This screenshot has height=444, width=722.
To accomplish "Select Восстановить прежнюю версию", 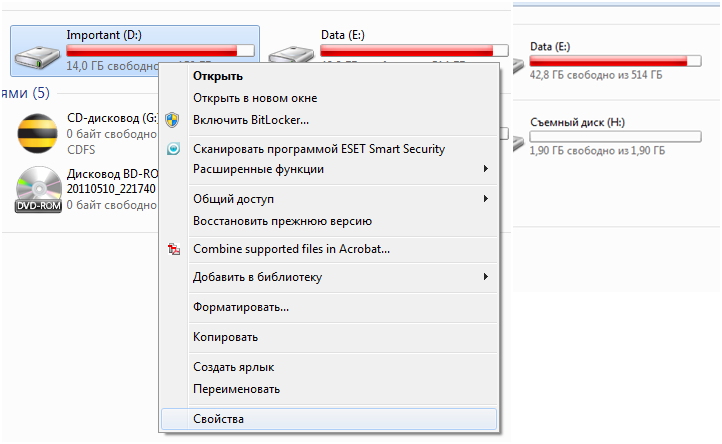I will click(x=282, y=221).
